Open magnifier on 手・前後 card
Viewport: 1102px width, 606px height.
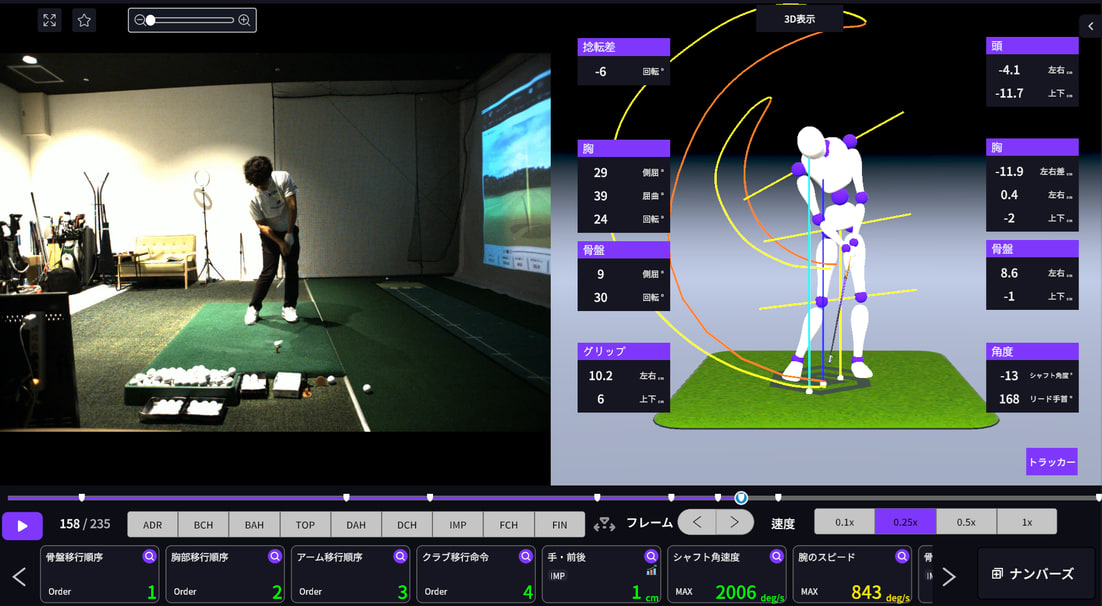(652, 556)
